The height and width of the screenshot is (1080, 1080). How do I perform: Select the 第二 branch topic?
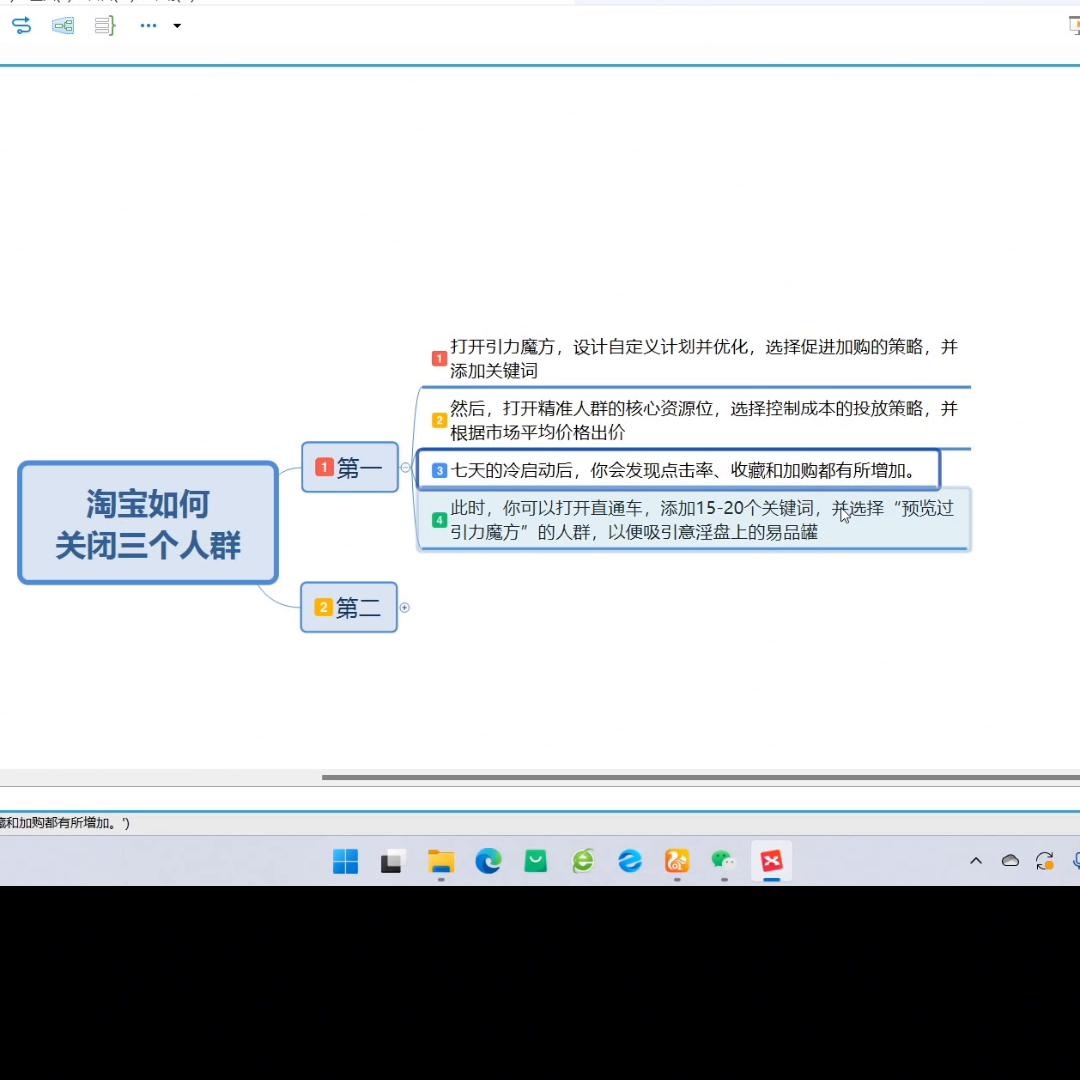(349, 608)
